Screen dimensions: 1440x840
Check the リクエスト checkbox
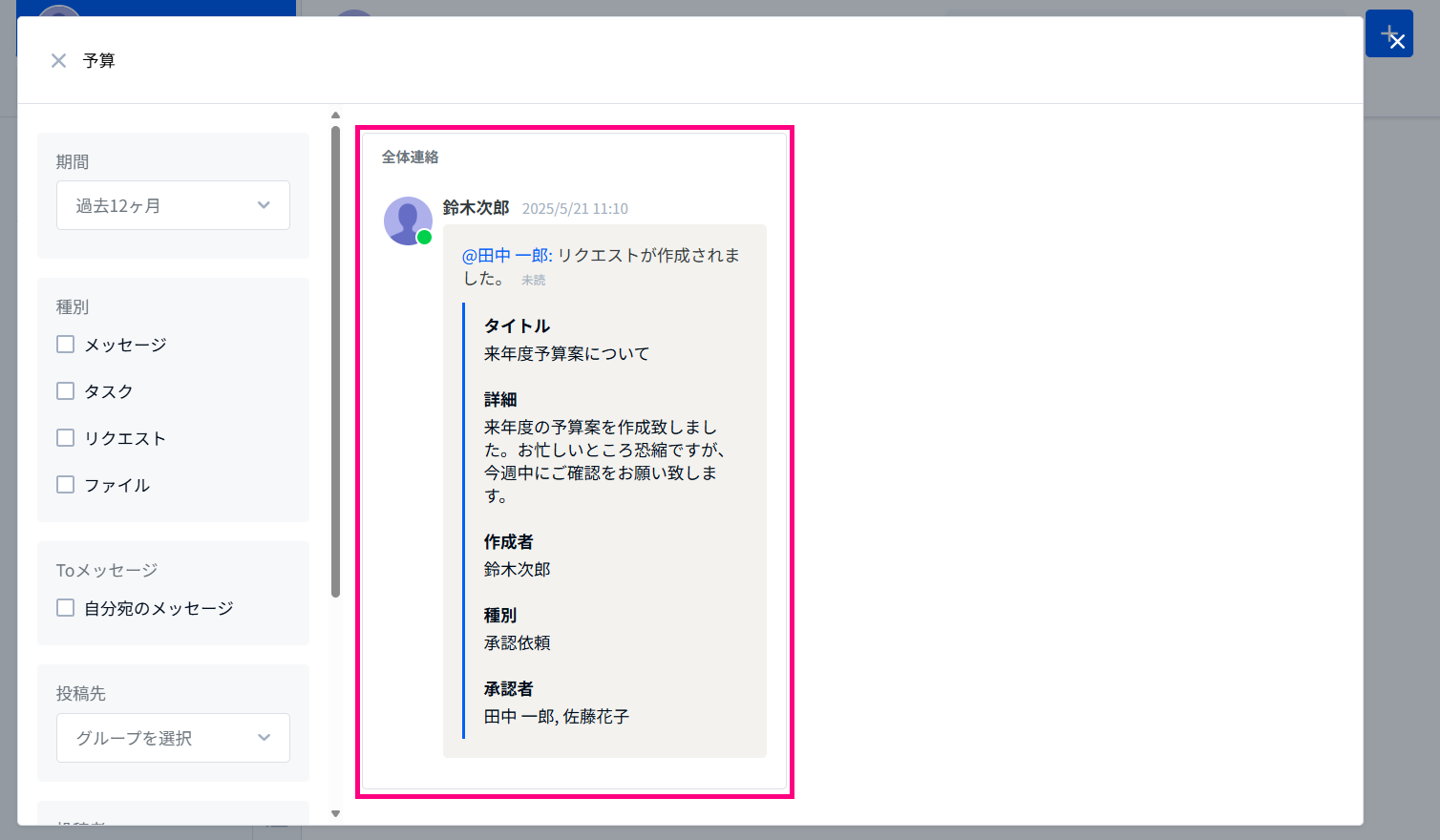pos(66,438)
